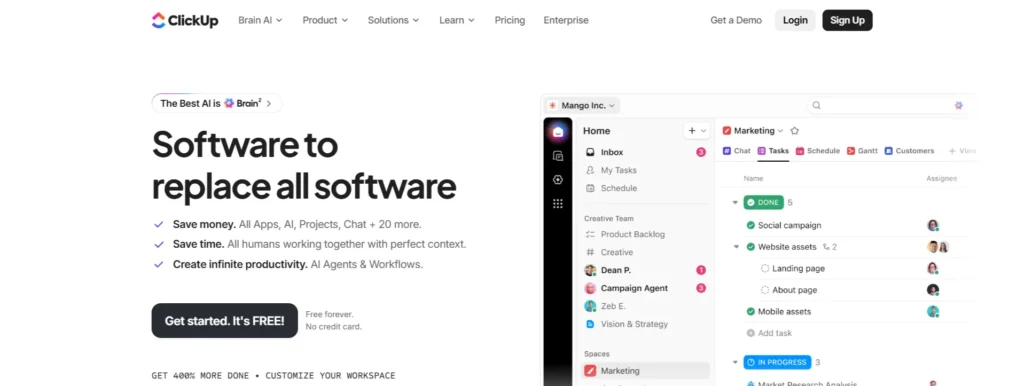This screenshot has width=1024, height=386.
Task: Click the Inbox tray icon
Action: pos(590,152)
